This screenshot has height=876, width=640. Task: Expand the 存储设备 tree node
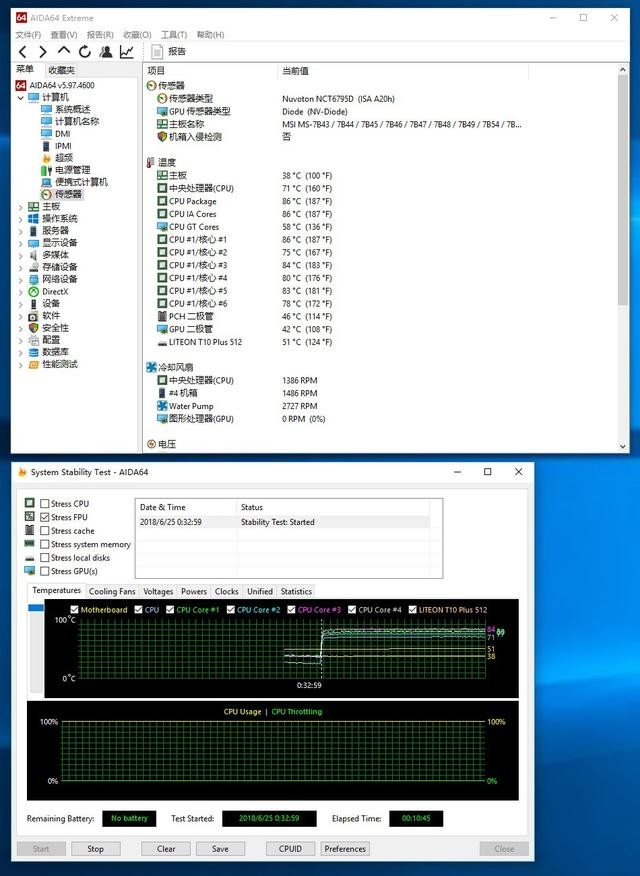click(21, 268)
